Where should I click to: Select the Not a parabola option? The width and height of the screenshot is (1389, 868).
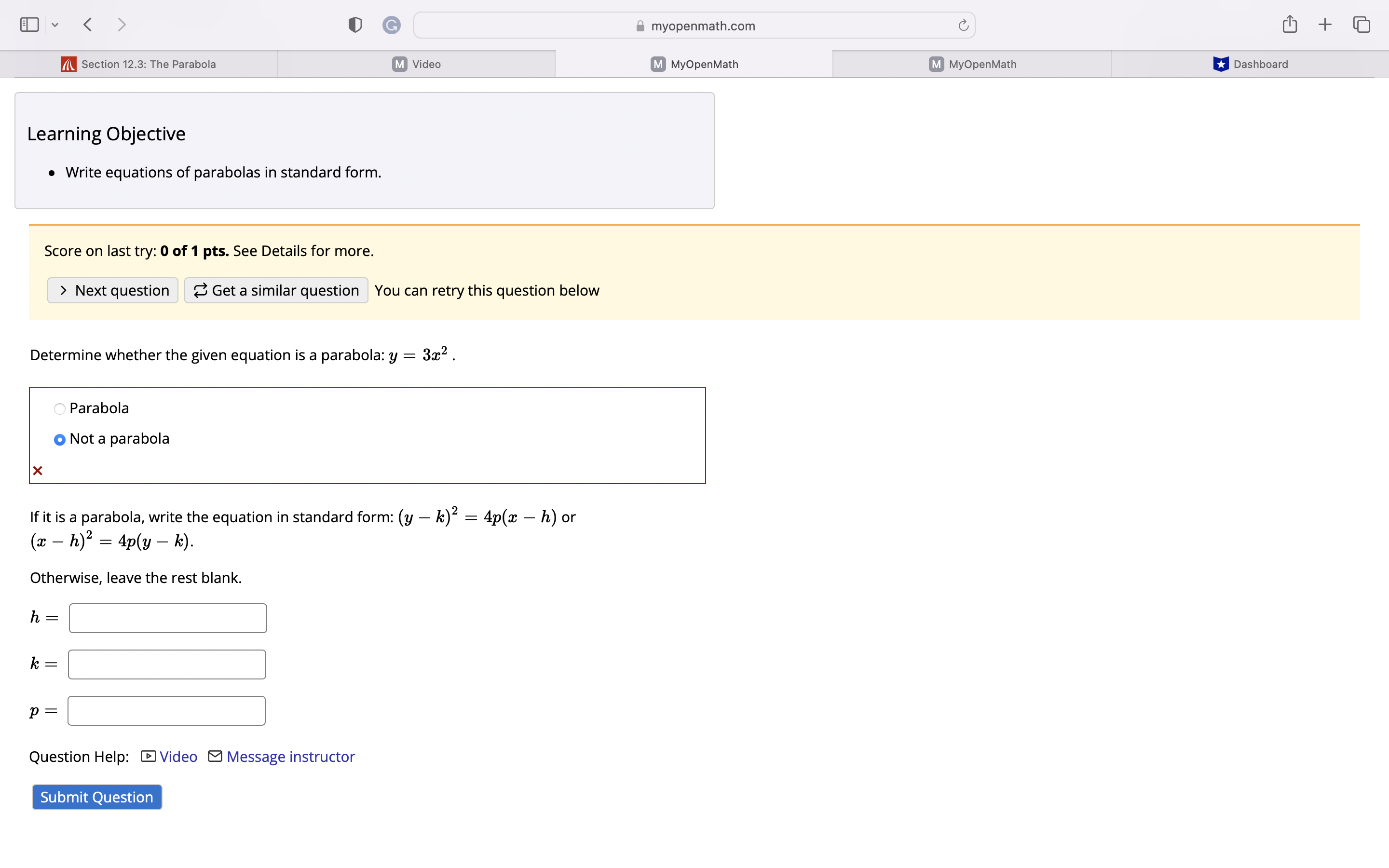pos(60,440)
